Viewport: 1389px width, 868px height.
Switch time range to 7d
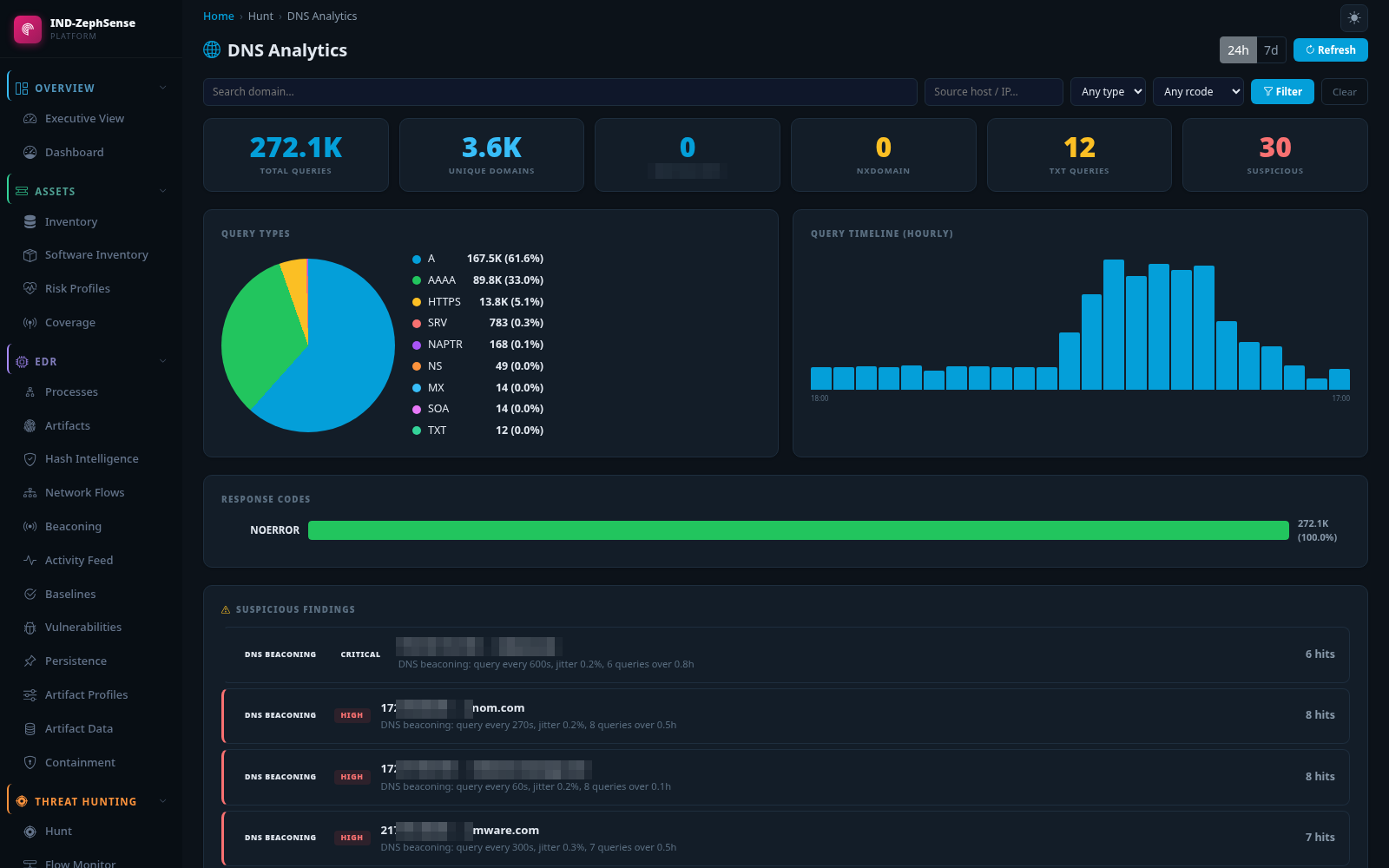click(1271, 50)
